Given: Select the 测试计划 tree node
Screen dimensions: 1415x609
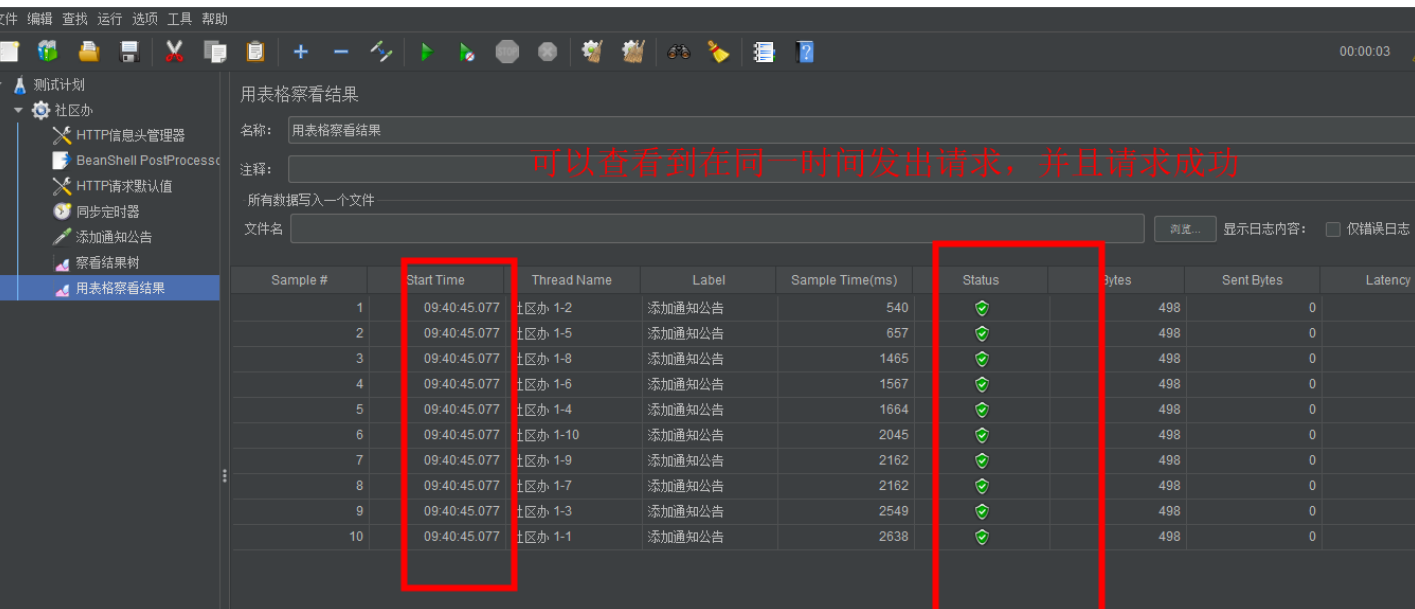Looking at the screenshot, I should click(x=59, y=85).
